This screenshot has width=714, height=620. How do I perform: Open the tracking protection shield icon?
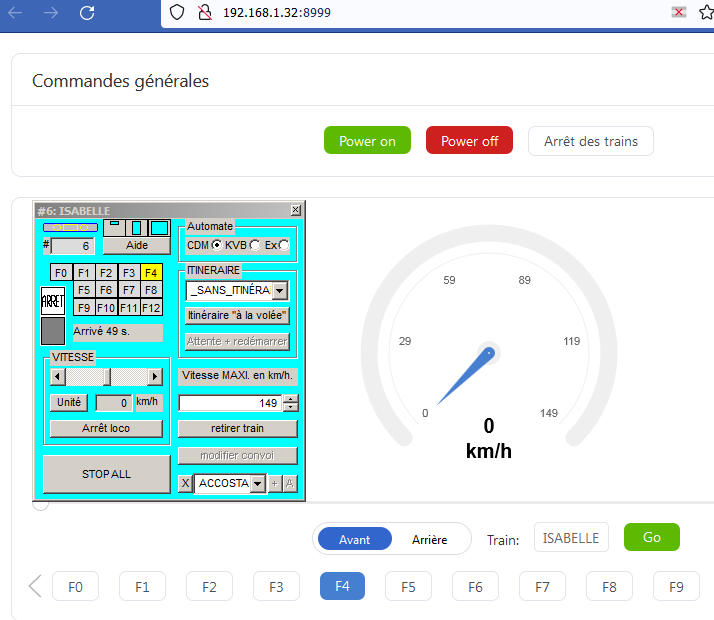click(177, 12)
